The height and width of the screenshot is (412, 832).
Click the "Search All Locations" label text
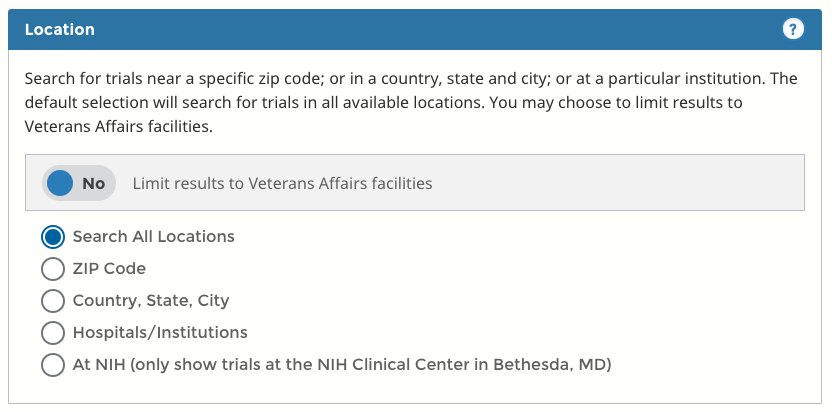click(153, 237)
